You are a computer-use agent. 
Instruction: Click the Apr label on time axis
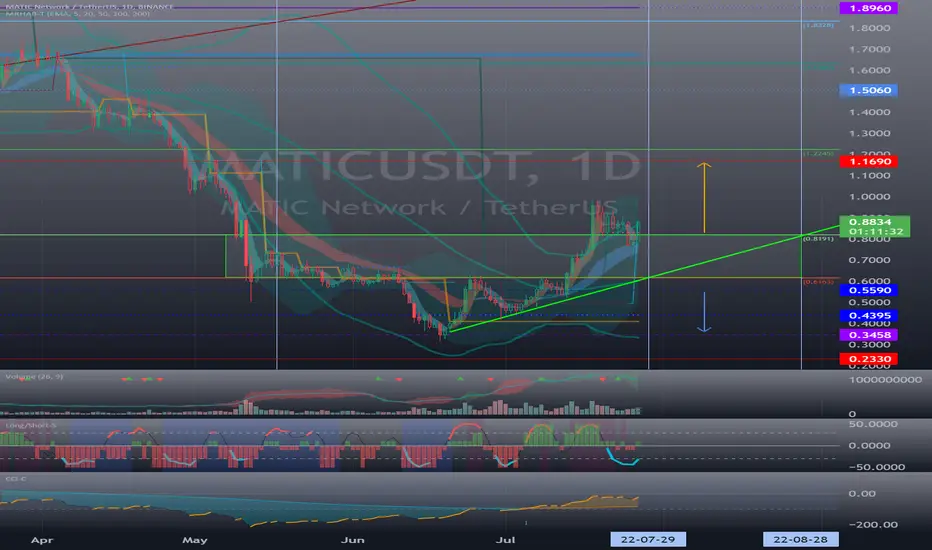[42, 540]
